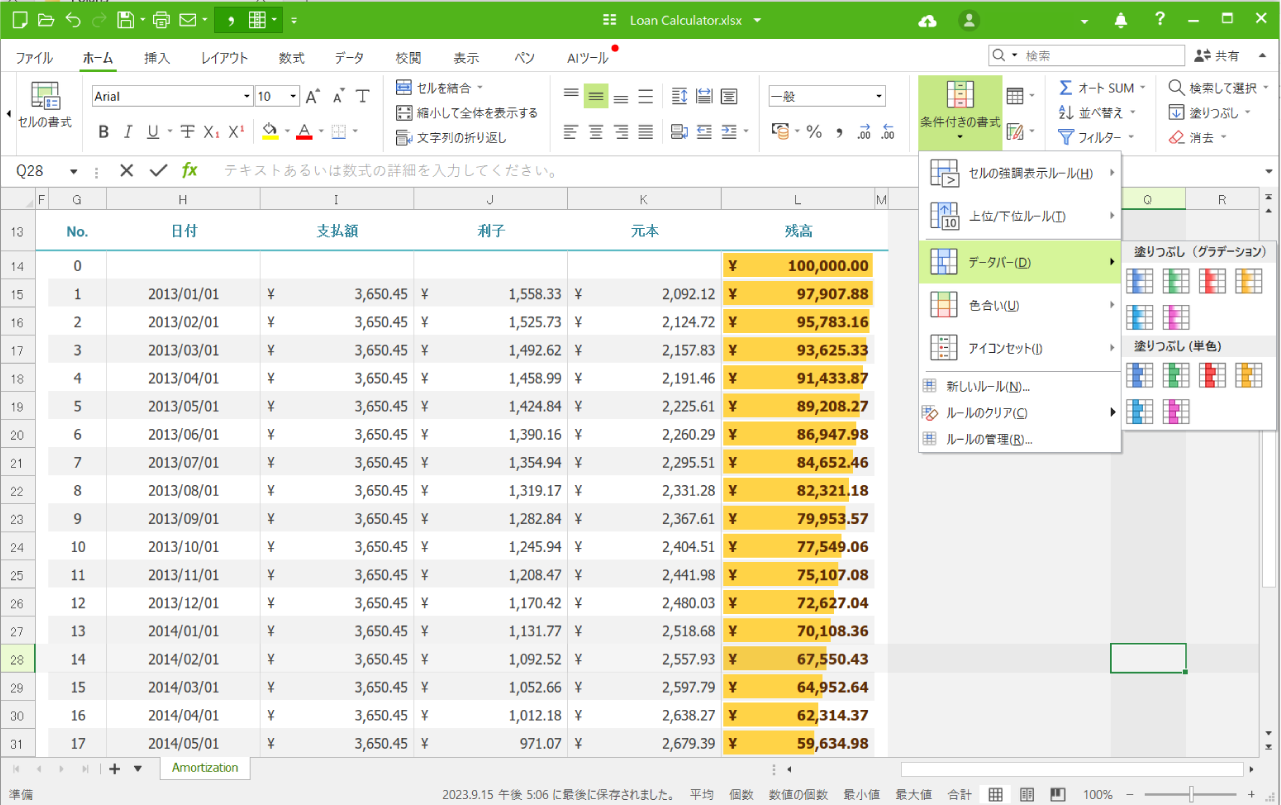Click the fx insert function icon
1281x805 pixels.
tap(189, 171)
